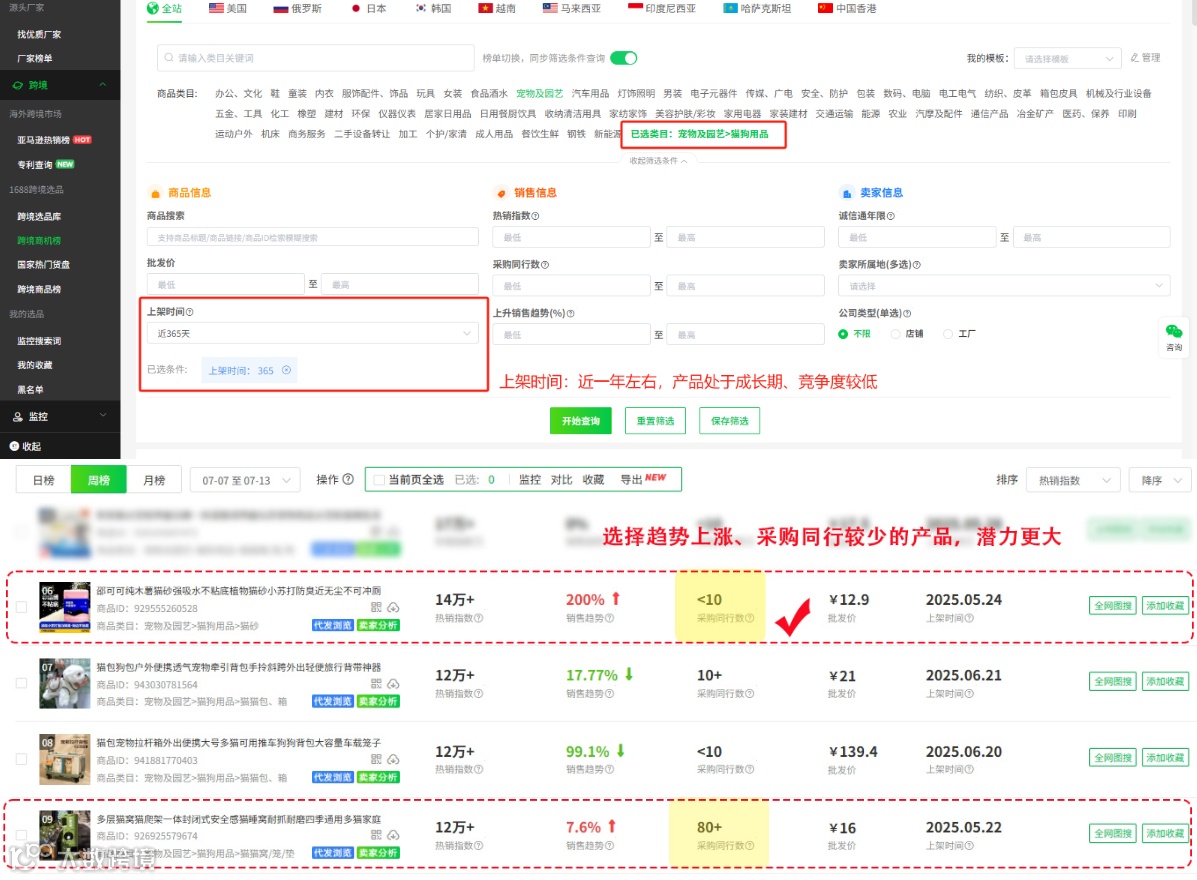Open 黑名单 in the sidebar
Screen dimensions: 1197x880
click(x=31, y=390)
